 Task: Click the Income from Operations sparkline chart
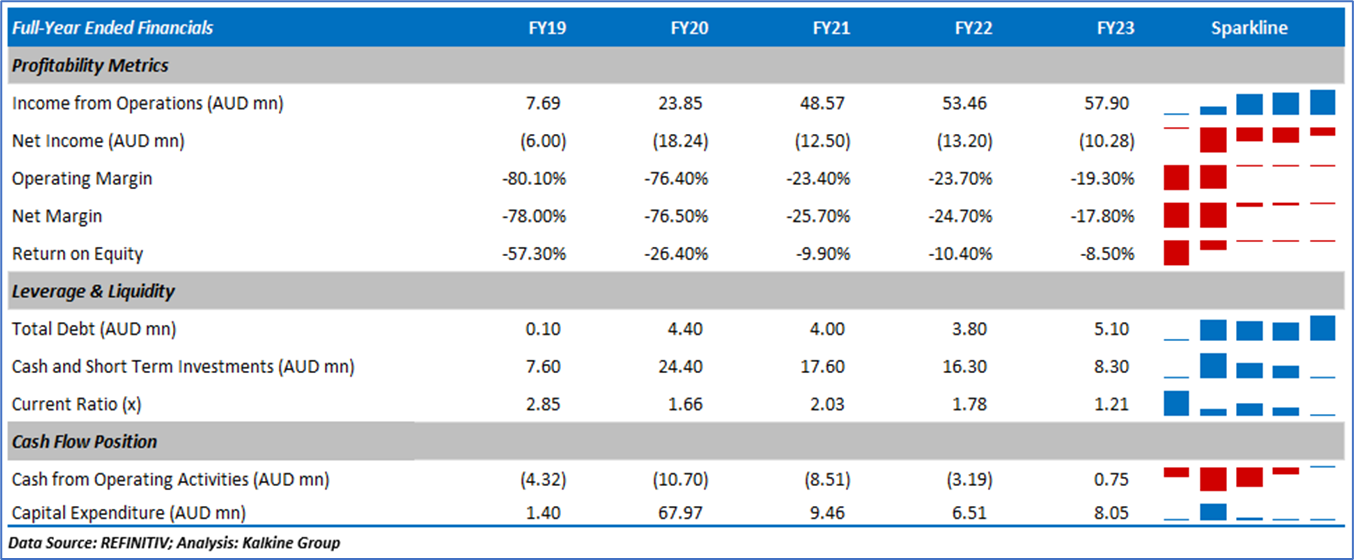(1250, 103)
